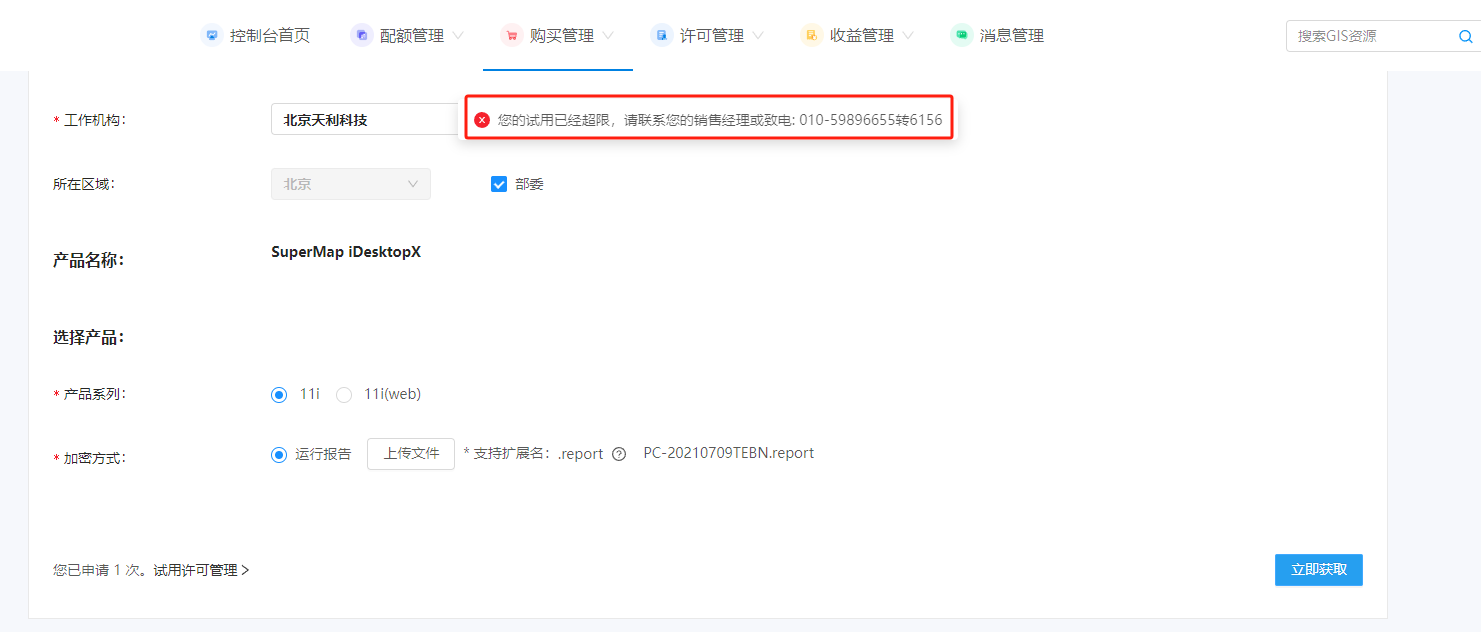Click the 控制台首页 monitor icon
This screenshot has width=1481, height=632.
(x=211, y=36)
